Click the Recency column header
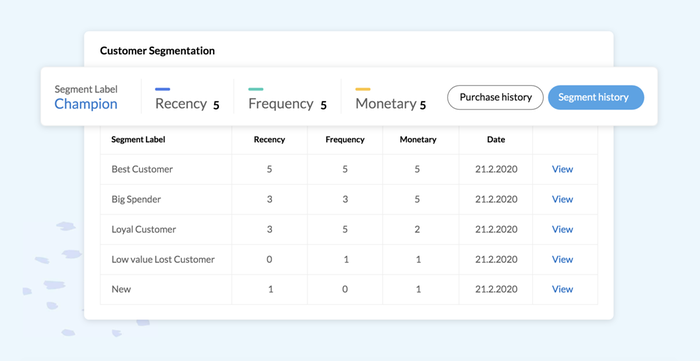 [x=269, y=140]
